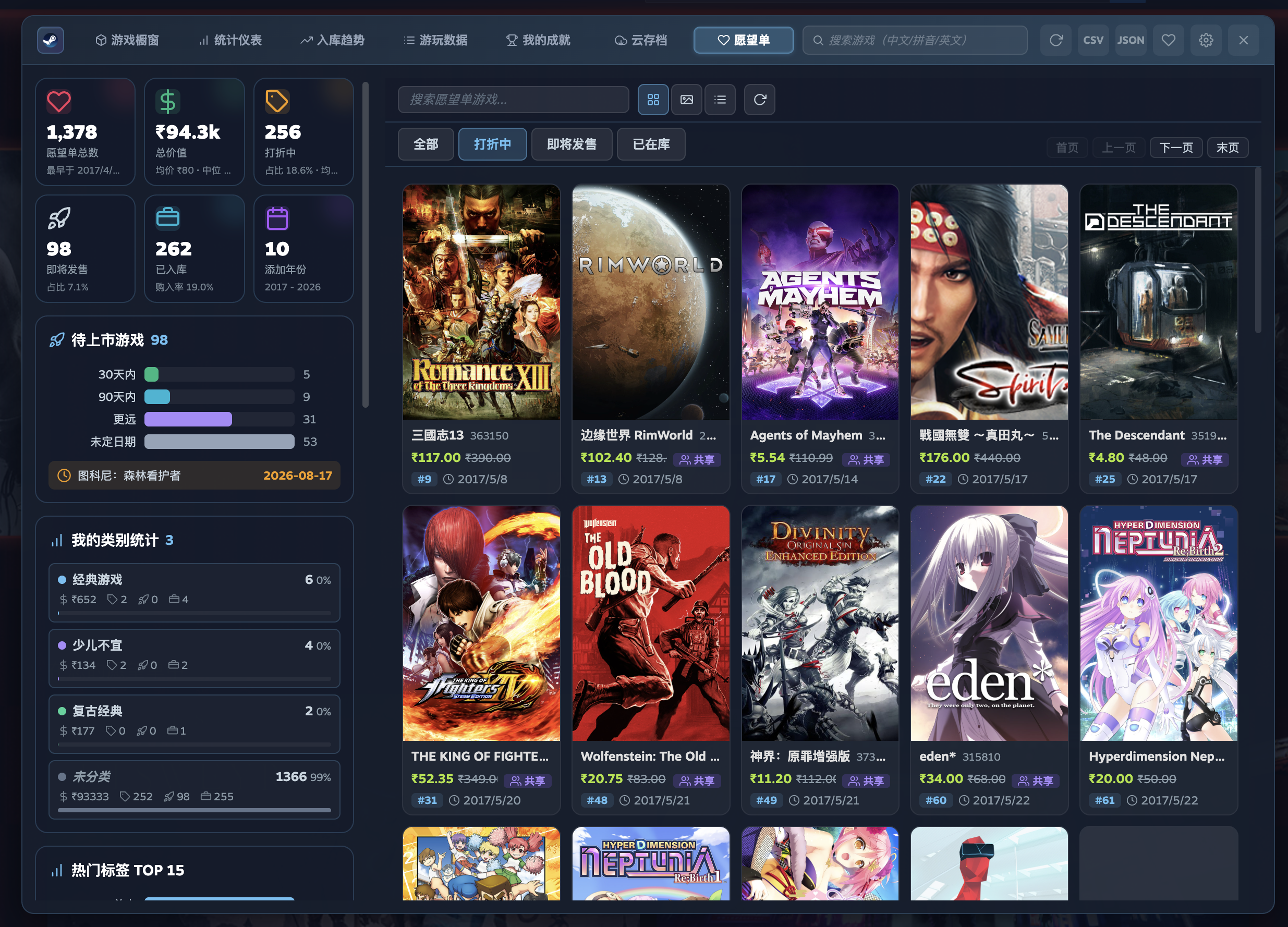The height and width of the screenshot is (927, 1288).
Task: Open the Divinity Original Sin cover
Action: point(820,623)
